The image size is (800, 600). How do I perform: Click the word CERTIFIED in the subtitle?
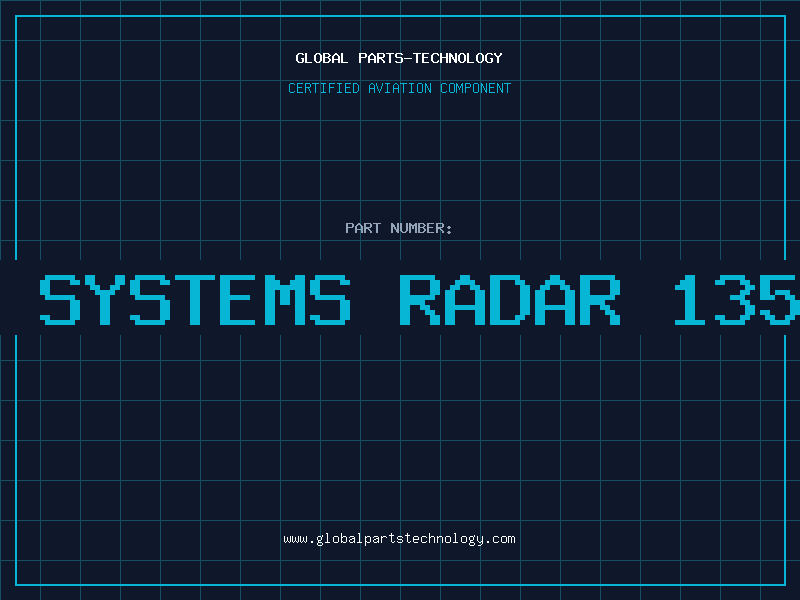323,88
